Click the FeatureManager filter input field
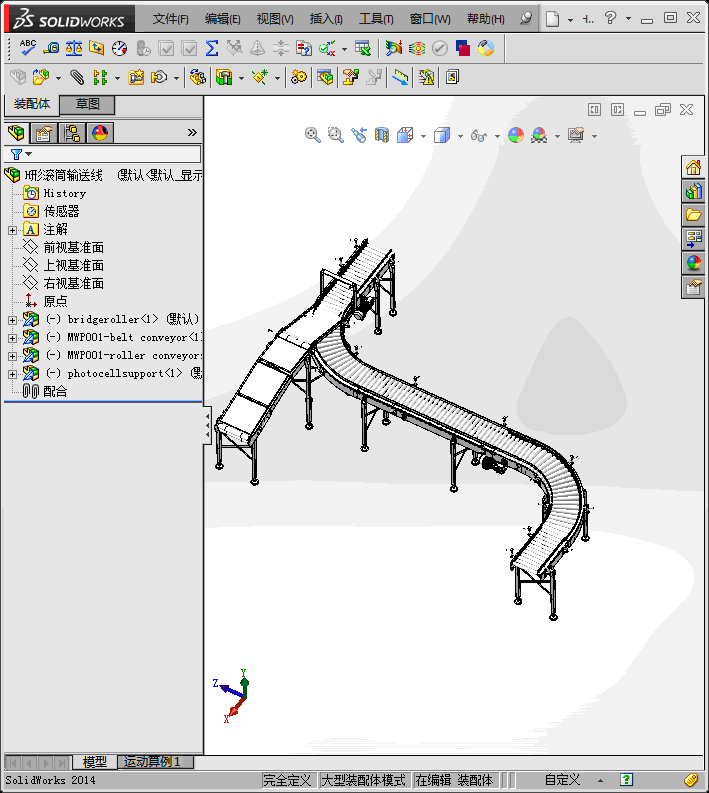The image size is (709, 793). click(103, 154)
